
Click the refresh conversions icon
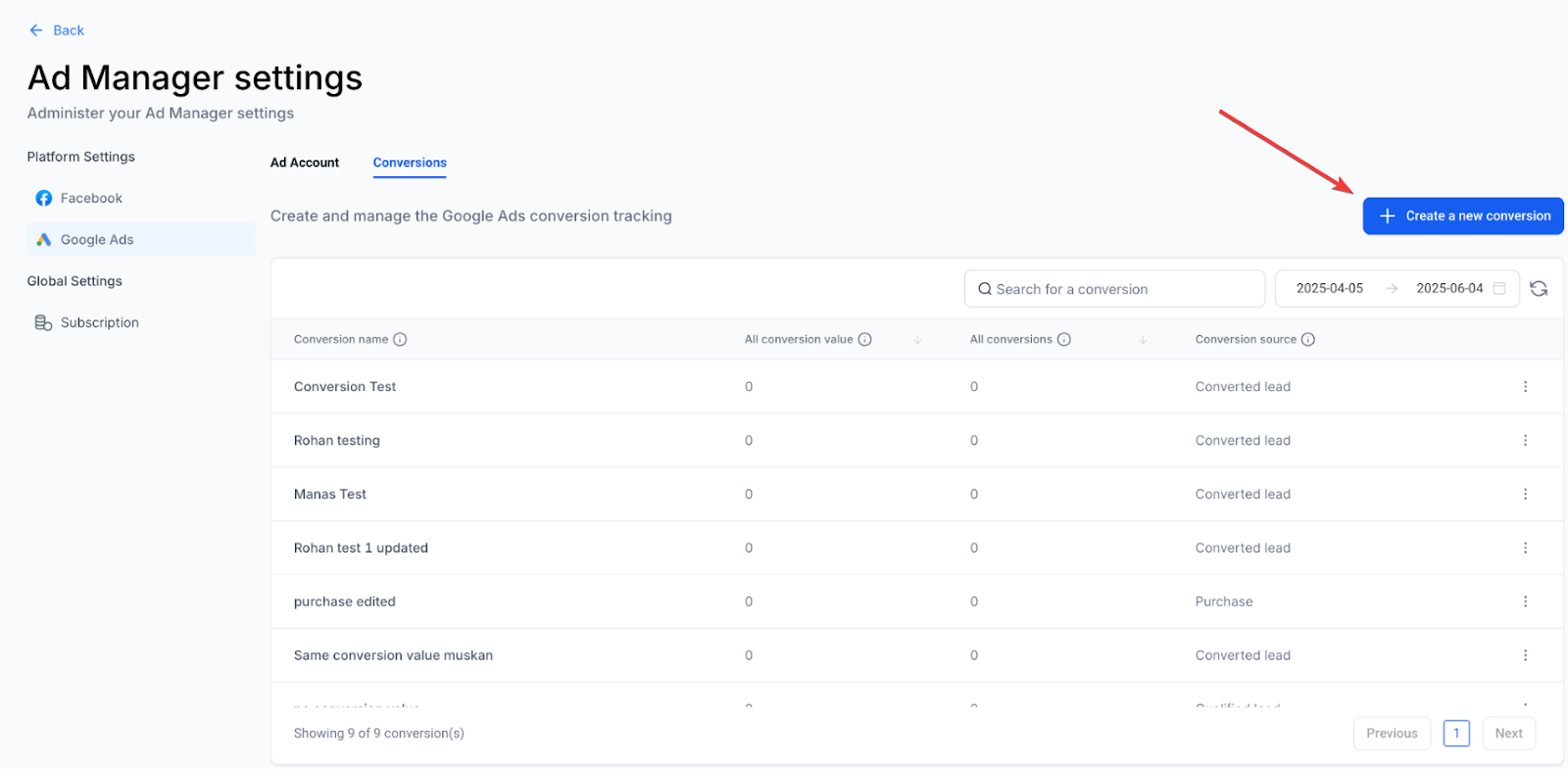[x=1539, y=289]
